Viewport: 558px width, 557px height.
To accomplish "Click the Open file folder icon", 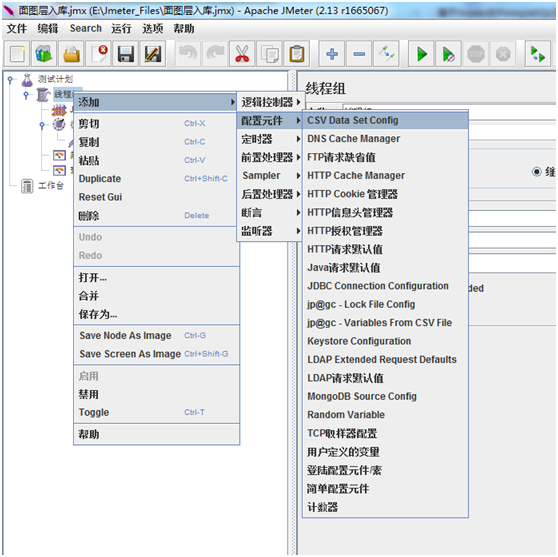I will (71, 54).
